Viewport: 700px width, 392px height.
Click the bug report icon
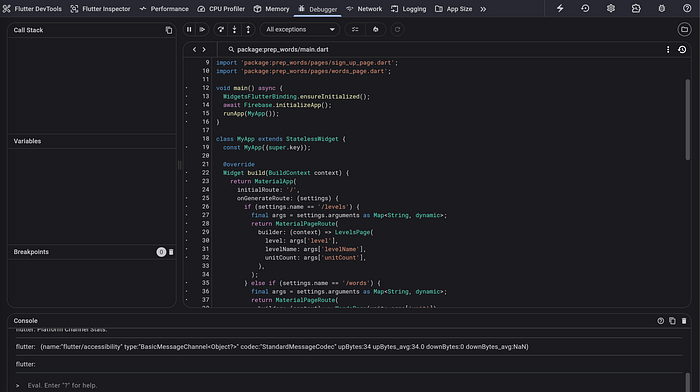click(662, 8)
